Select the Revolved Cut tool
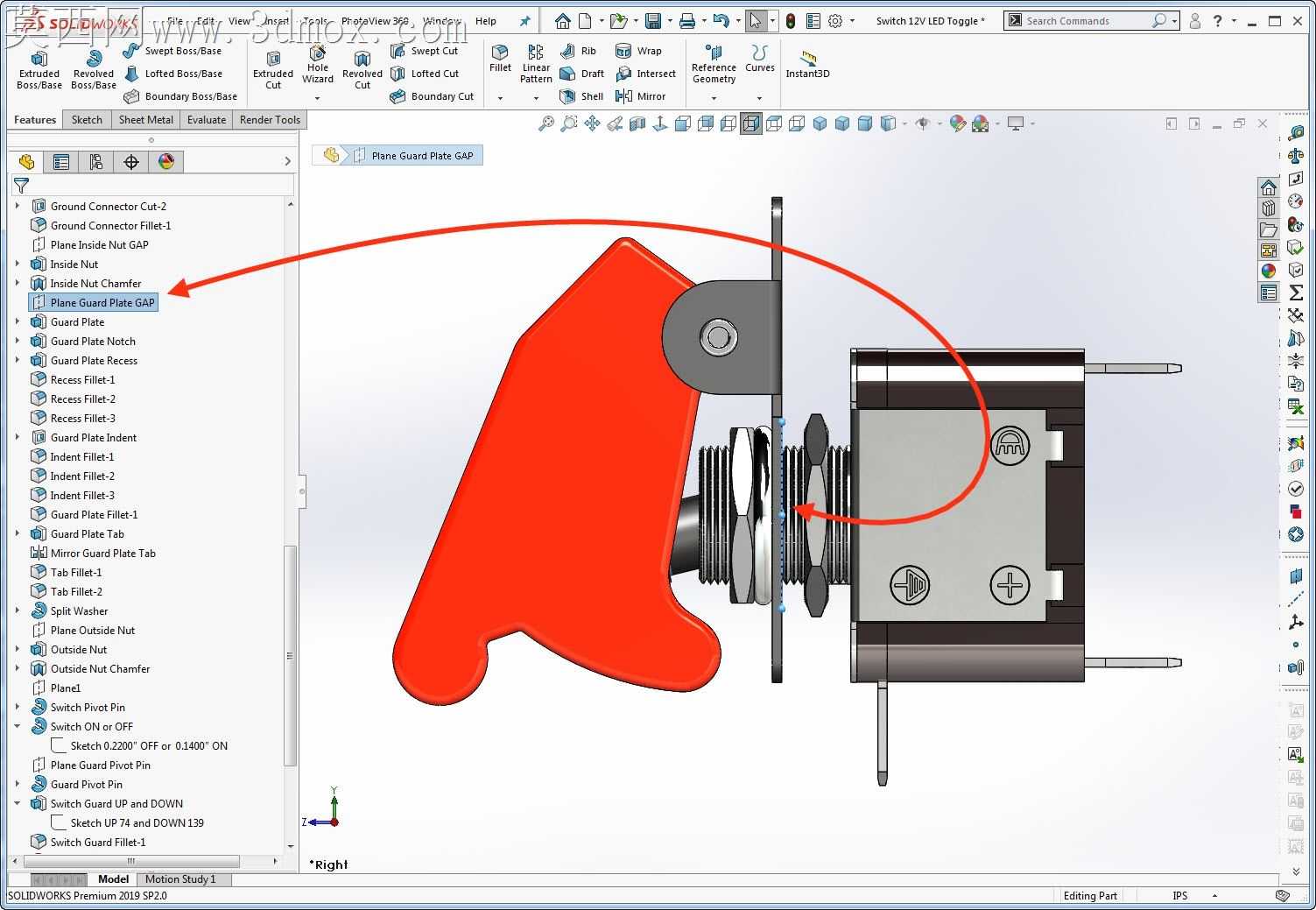 (362, 68)
